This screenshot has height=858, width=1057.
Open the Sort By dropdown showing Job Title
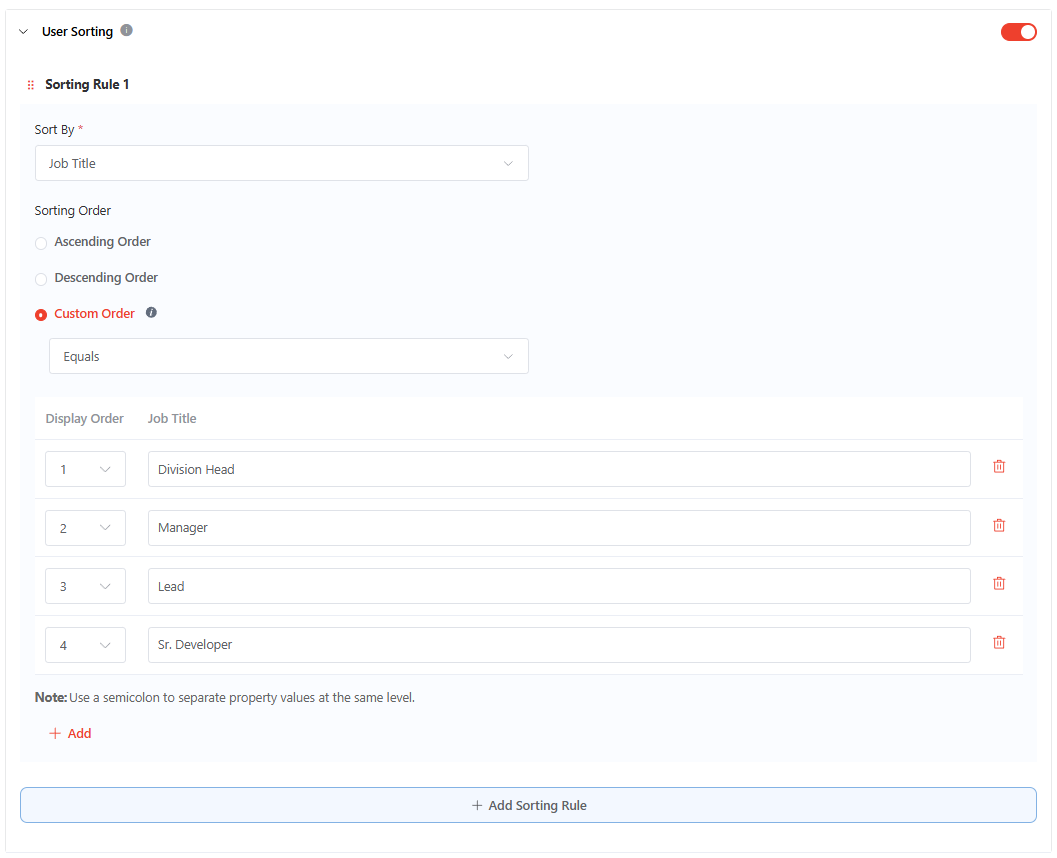[281, 162]
